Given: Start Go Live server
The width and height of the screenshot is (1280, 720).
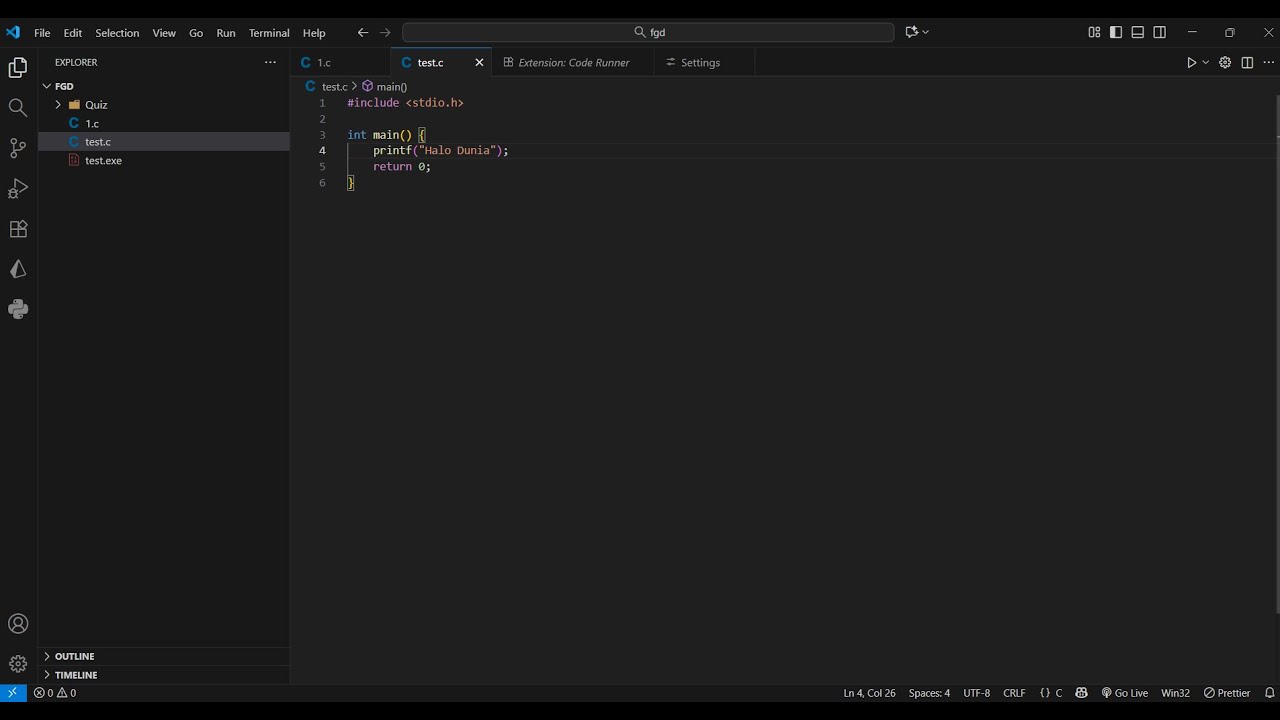Looking at the screenshot, I should [1125, 693].
